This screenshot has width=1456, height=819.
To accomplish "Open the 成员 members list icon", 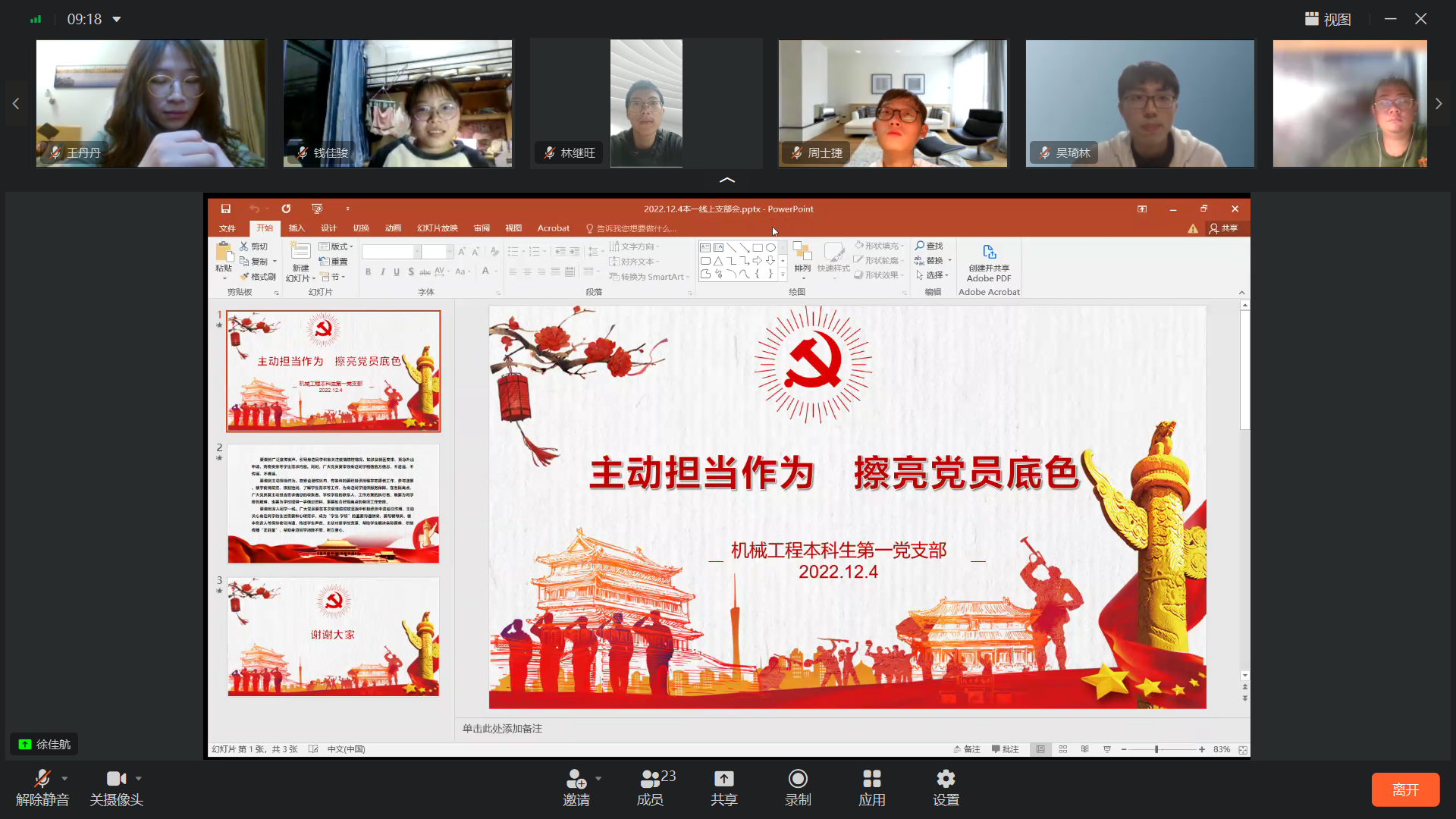I will [650, 780].
